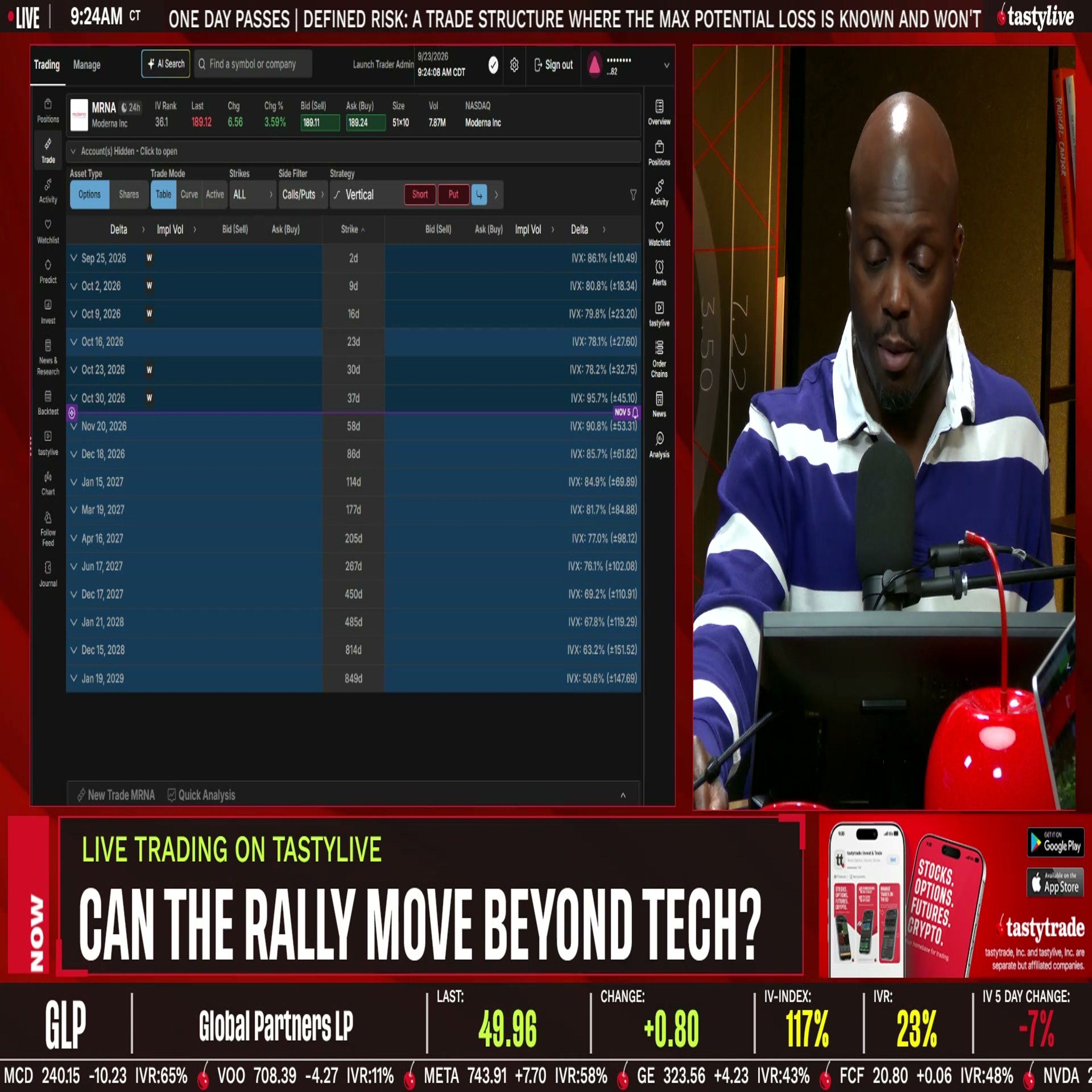Open the Chart tool

click(48, 483)
